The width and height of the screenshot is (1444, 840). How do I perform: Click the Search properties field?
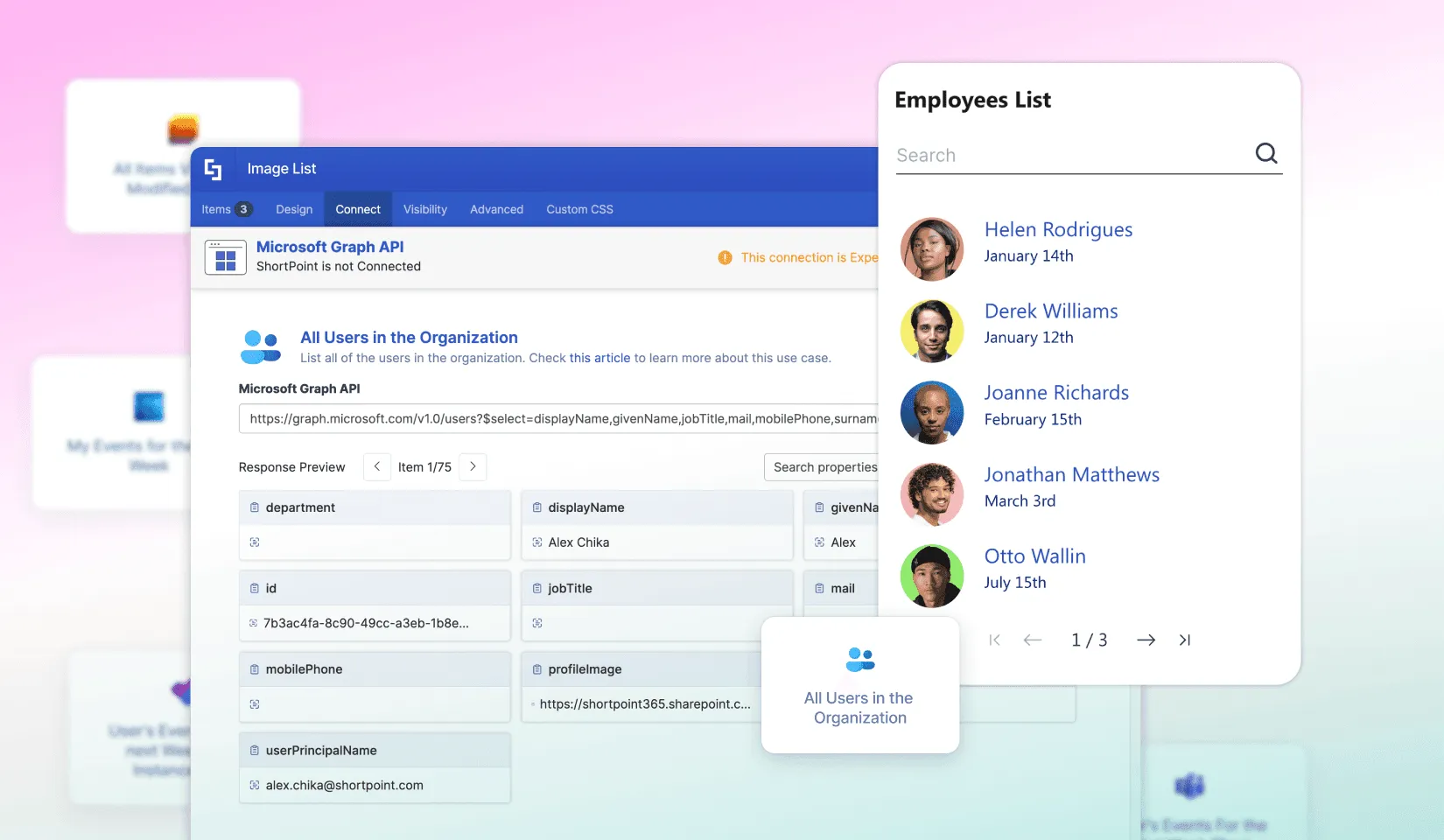tap(821, 467)
